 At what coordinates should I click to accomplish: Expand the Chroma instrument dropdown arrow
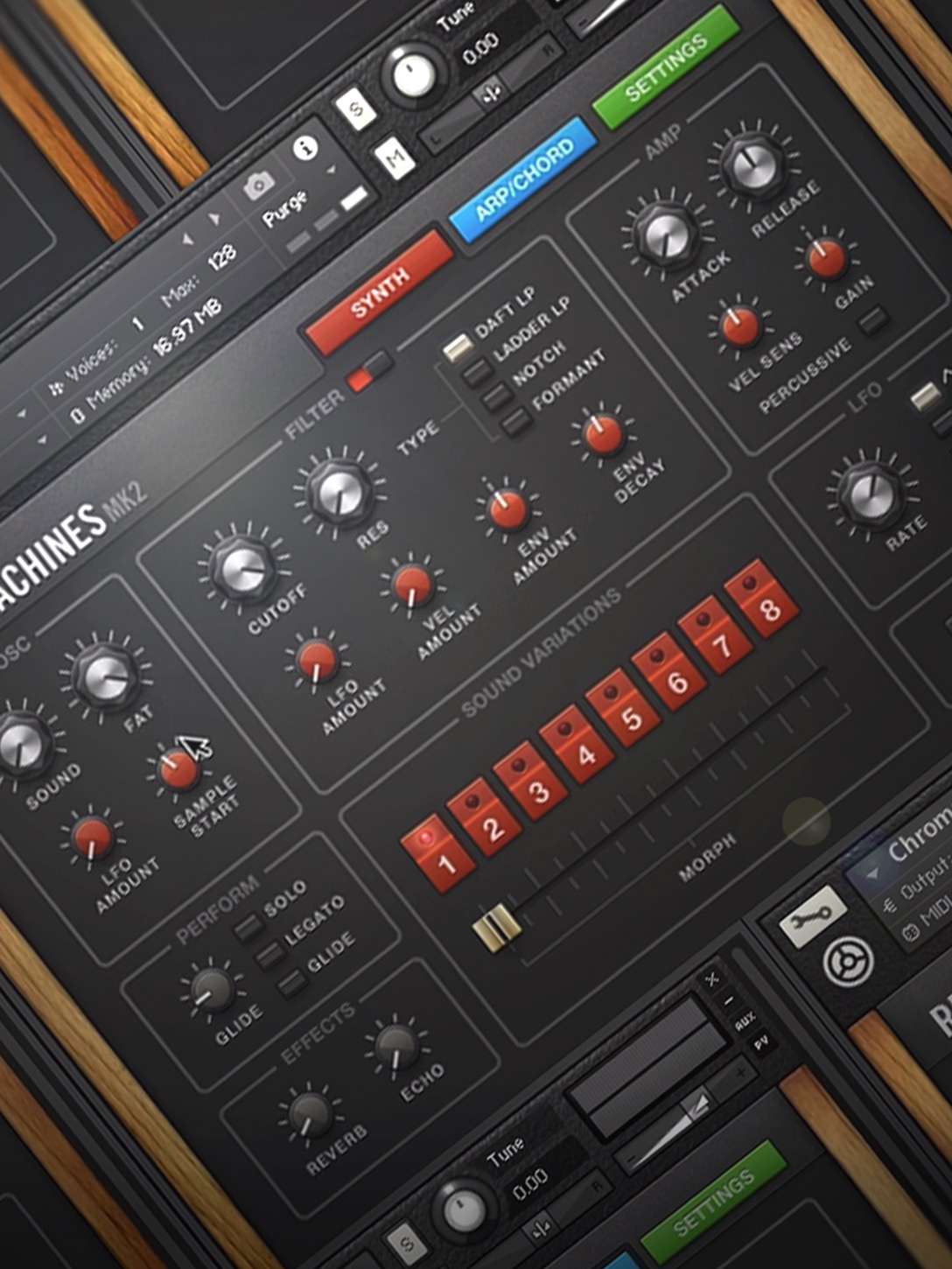tap(872, 874)
